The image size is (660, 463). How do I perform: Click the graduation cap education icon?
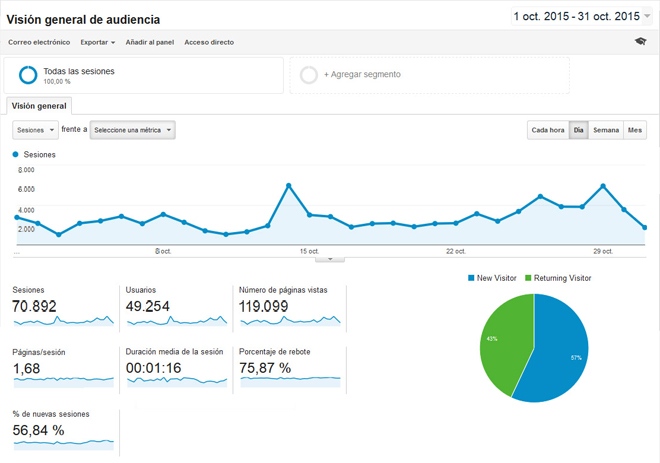(x=640, y=42)
